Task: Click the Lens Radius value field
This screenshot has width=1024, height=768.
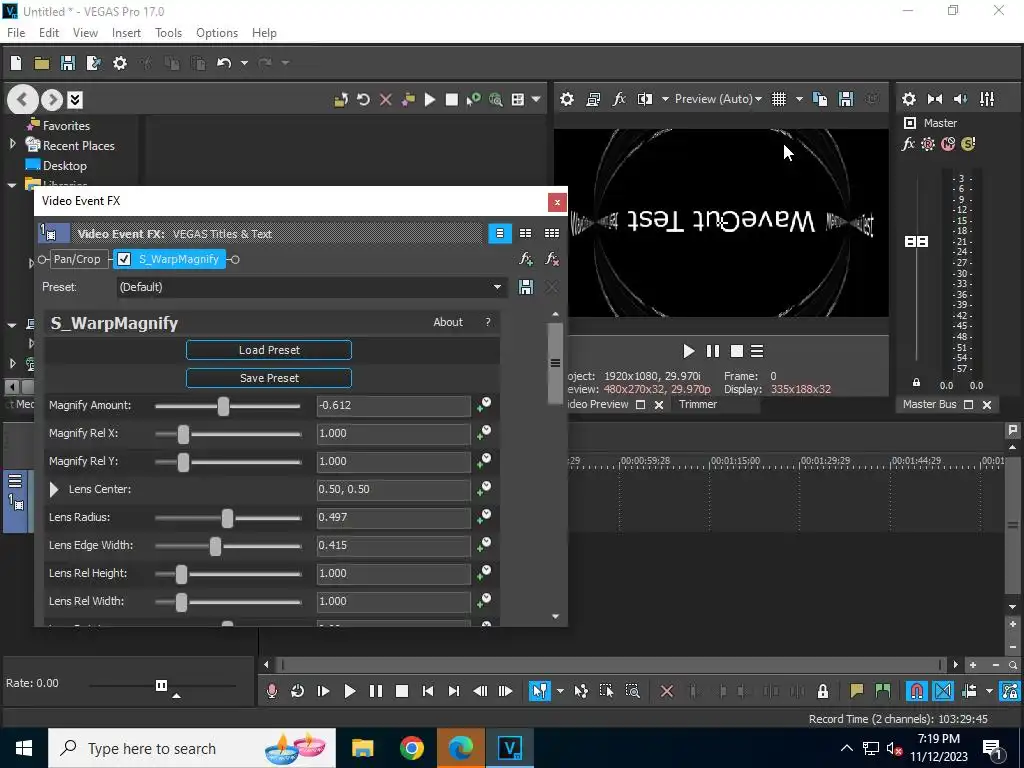Action: point(393,517)
